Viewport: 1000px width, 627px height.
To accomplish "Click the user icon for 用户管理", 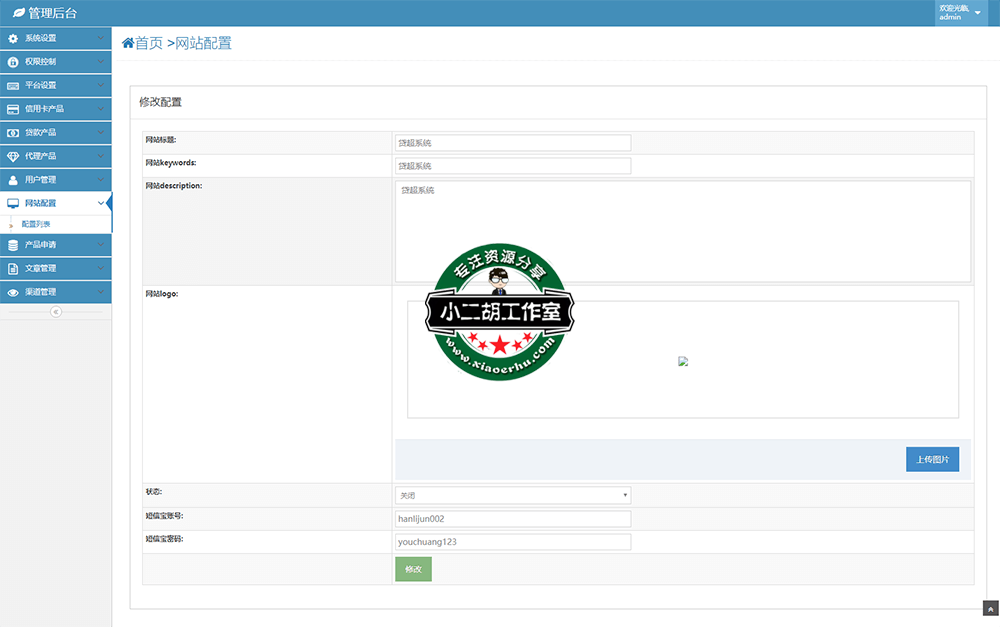I will point(13,180).
